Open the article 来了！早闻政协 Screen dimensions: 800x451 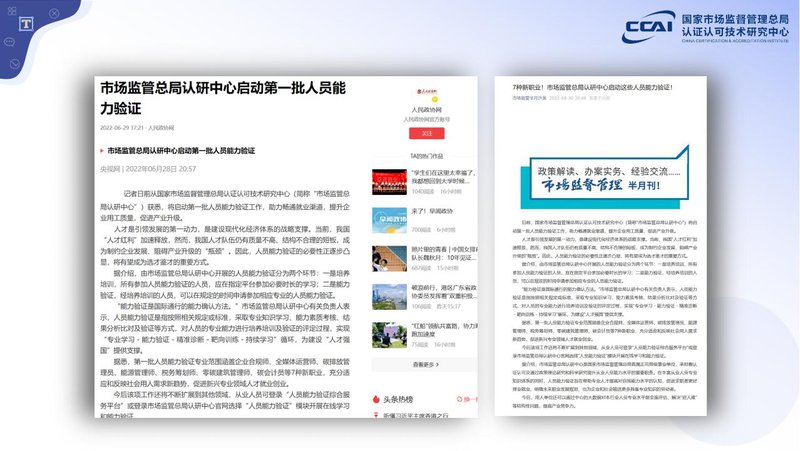[x=432, y=211]
